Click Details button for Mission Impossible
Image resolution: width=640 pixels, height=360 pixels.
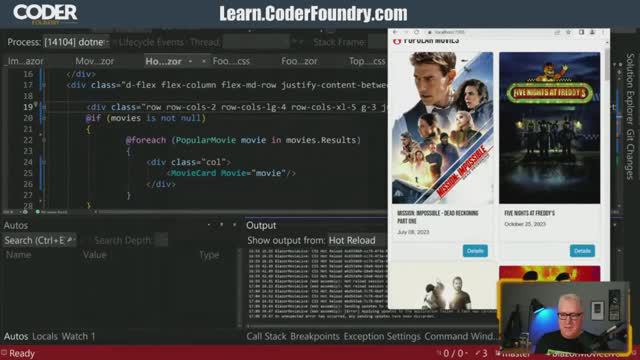pyautogui.click(x=475, y=251)
